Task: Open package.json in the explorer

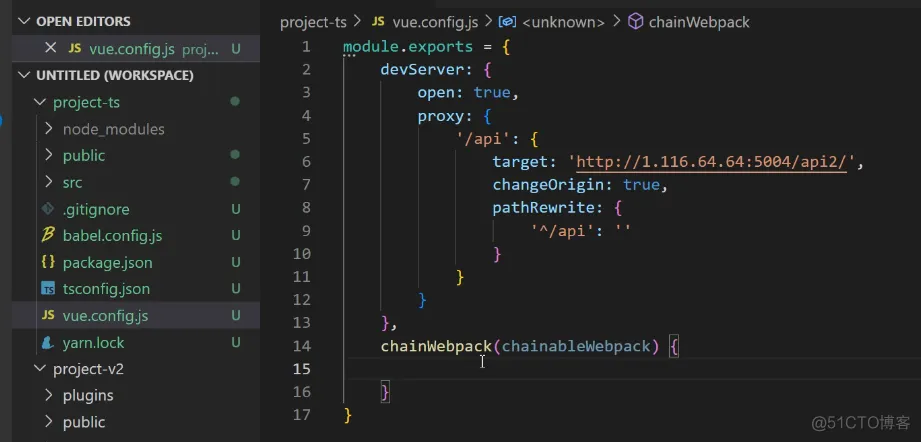Action: tap(107, 262)
